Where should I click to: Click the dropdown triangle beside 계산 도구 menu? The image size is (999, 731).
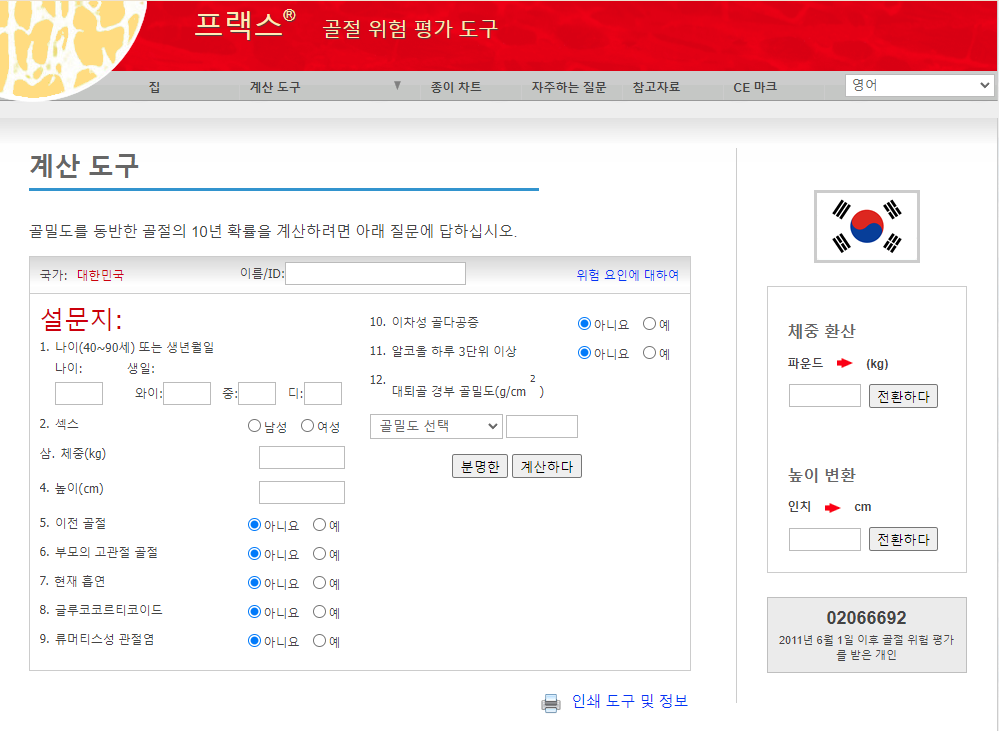click(x=397, y=85)
